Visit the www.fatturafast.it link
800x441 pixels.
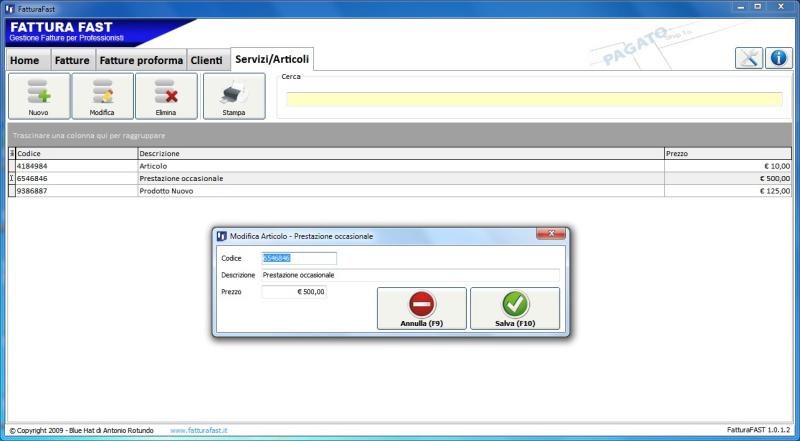(199, 430)
